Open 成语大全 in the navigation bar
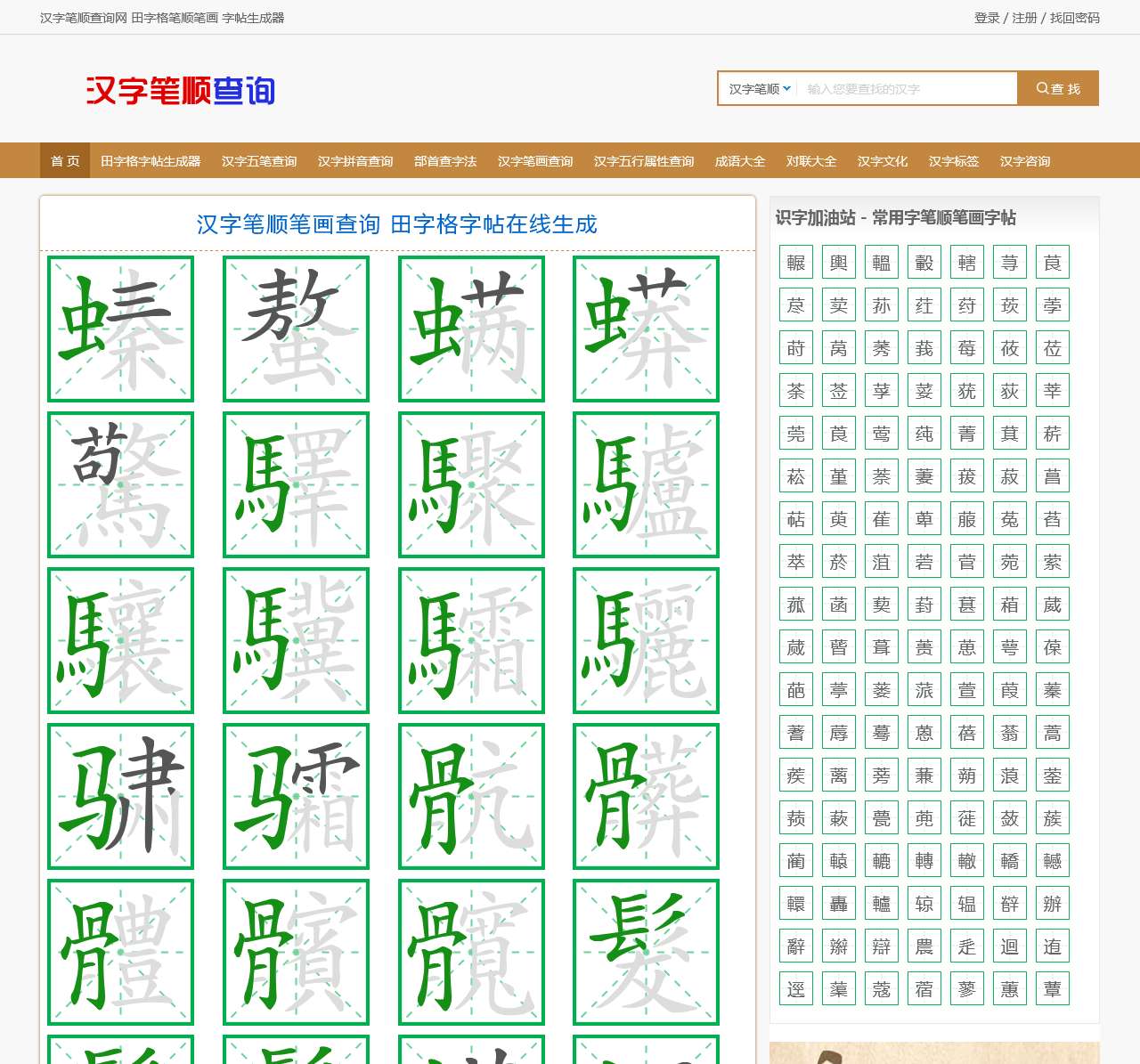Image resolution: width=1140 pixels, height=1064 pixels. pos(740,161)
